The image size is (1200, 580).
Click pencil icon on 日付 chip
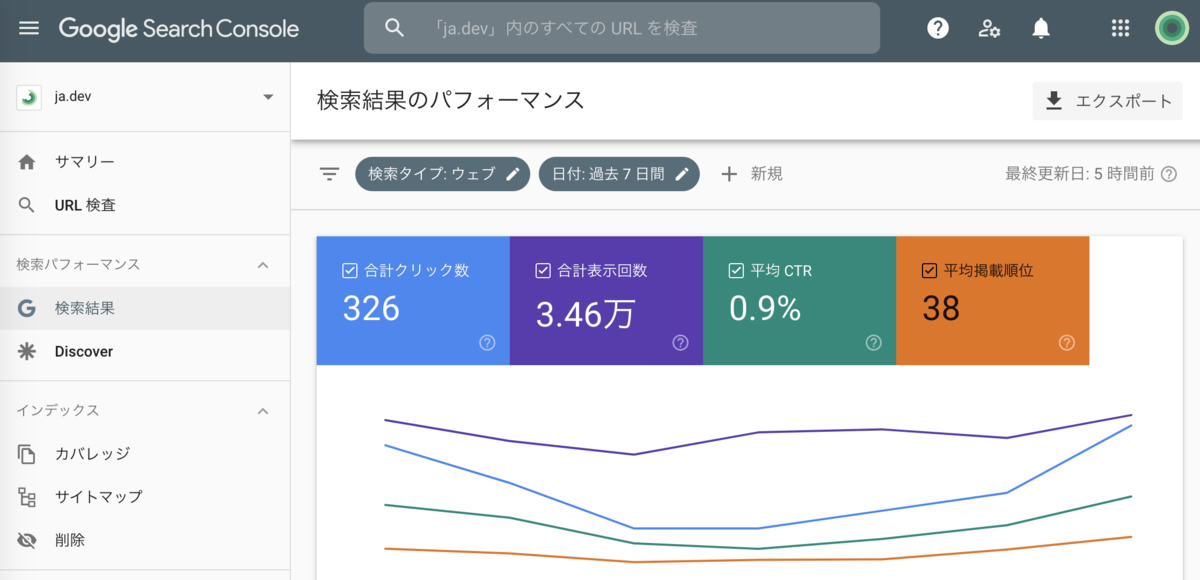point(682,174)
